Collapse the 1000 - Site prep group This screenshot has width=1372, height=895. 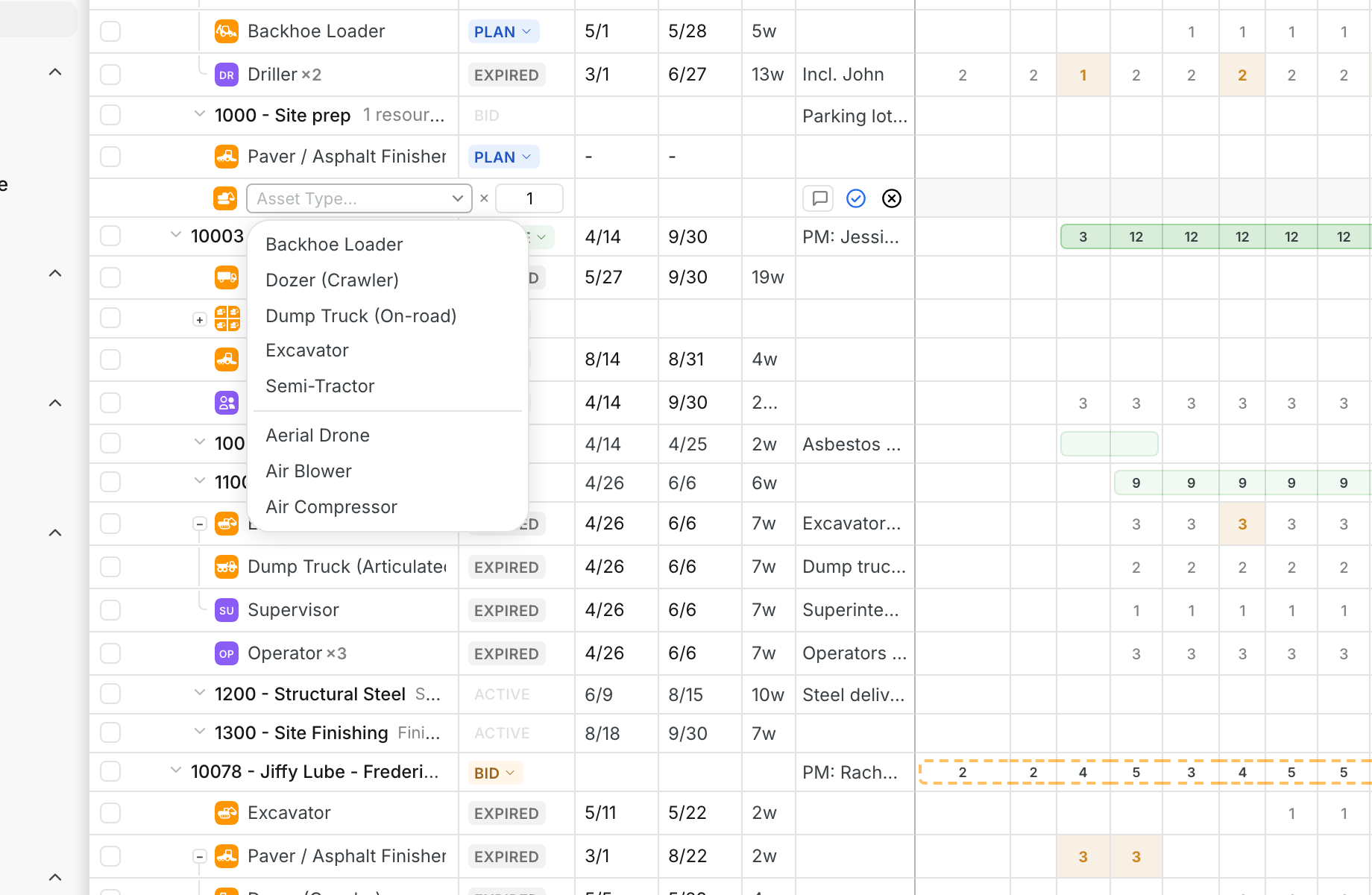coord(199,114)
